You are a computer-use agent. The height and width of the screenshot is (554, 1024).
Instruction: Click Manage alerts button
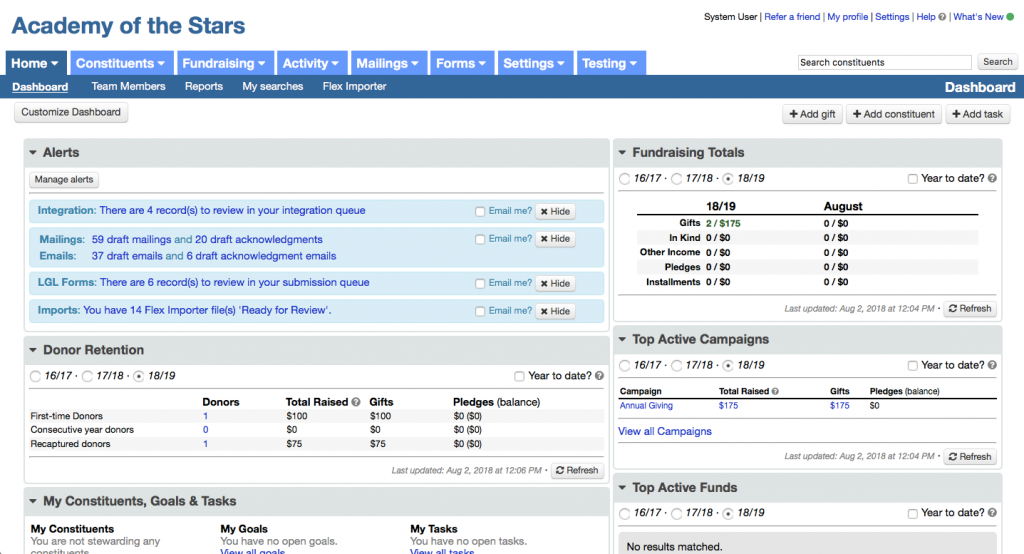click(64, 180)
